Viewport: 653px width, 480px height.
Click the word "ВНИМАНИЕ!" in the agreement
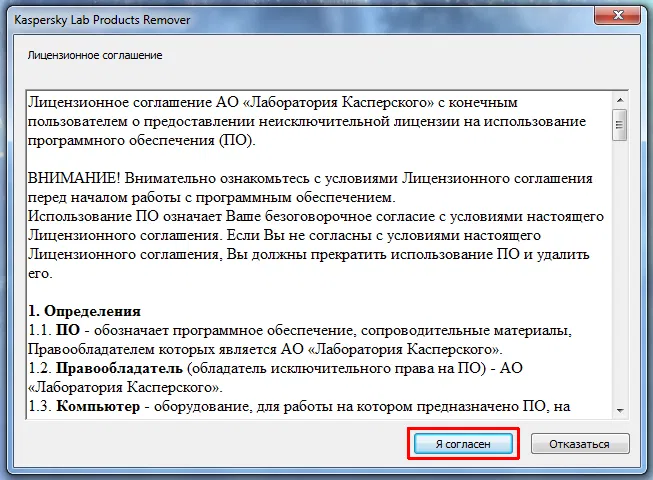pyautogui.click(x=74, y=178)
